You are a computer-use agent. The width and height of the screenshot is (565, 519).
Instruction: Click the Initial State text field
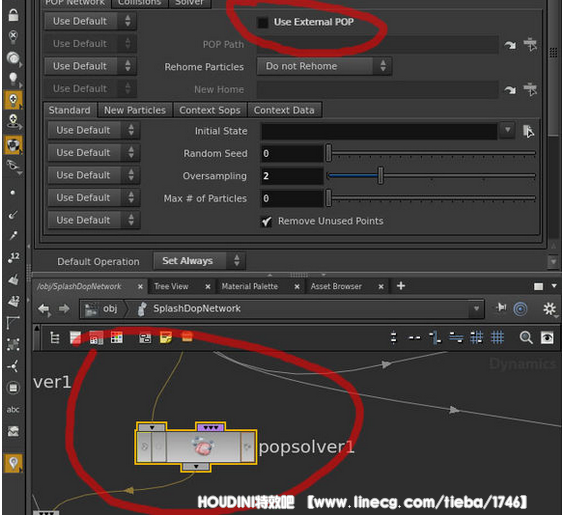click(x=379, y=131)
